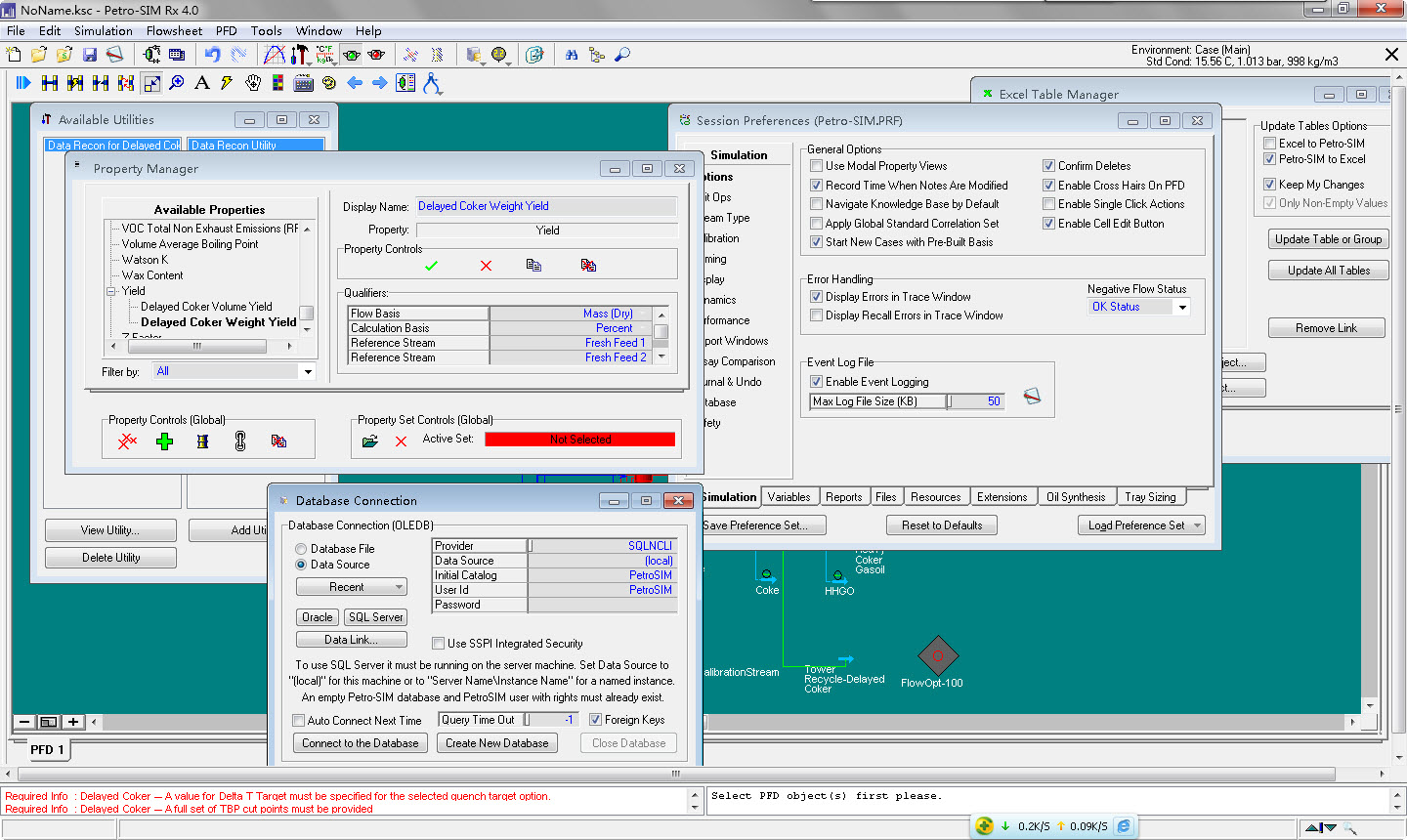Viewport: 1407px width, 840px height.
Task: Select the Database File radio button
Action: [x=301, y=549]
